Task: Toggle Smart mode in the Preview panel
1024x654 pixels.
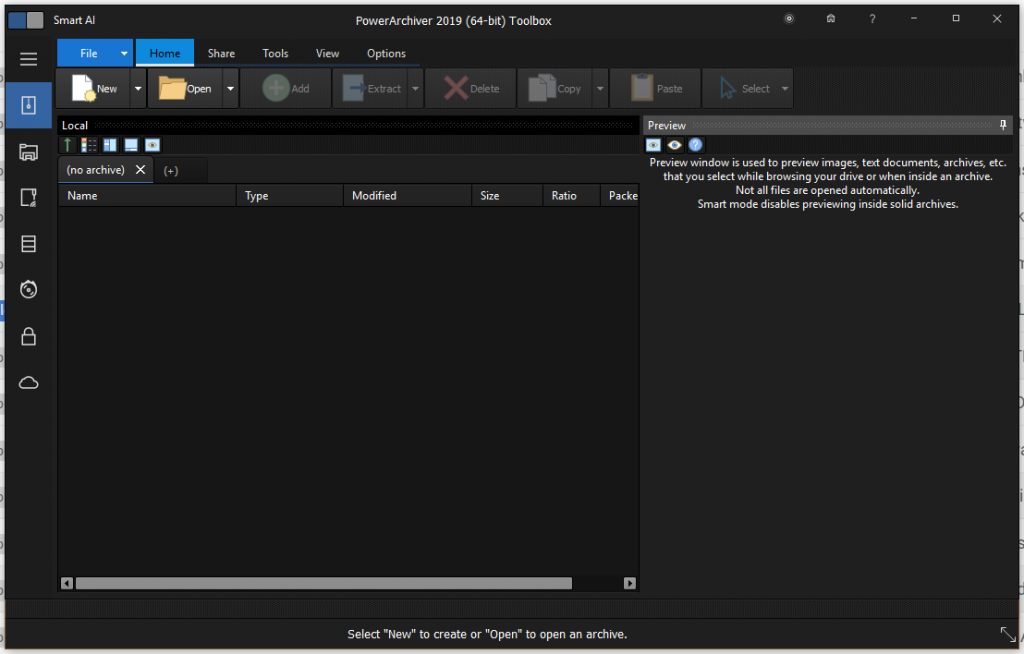Action: coord(653,145)
